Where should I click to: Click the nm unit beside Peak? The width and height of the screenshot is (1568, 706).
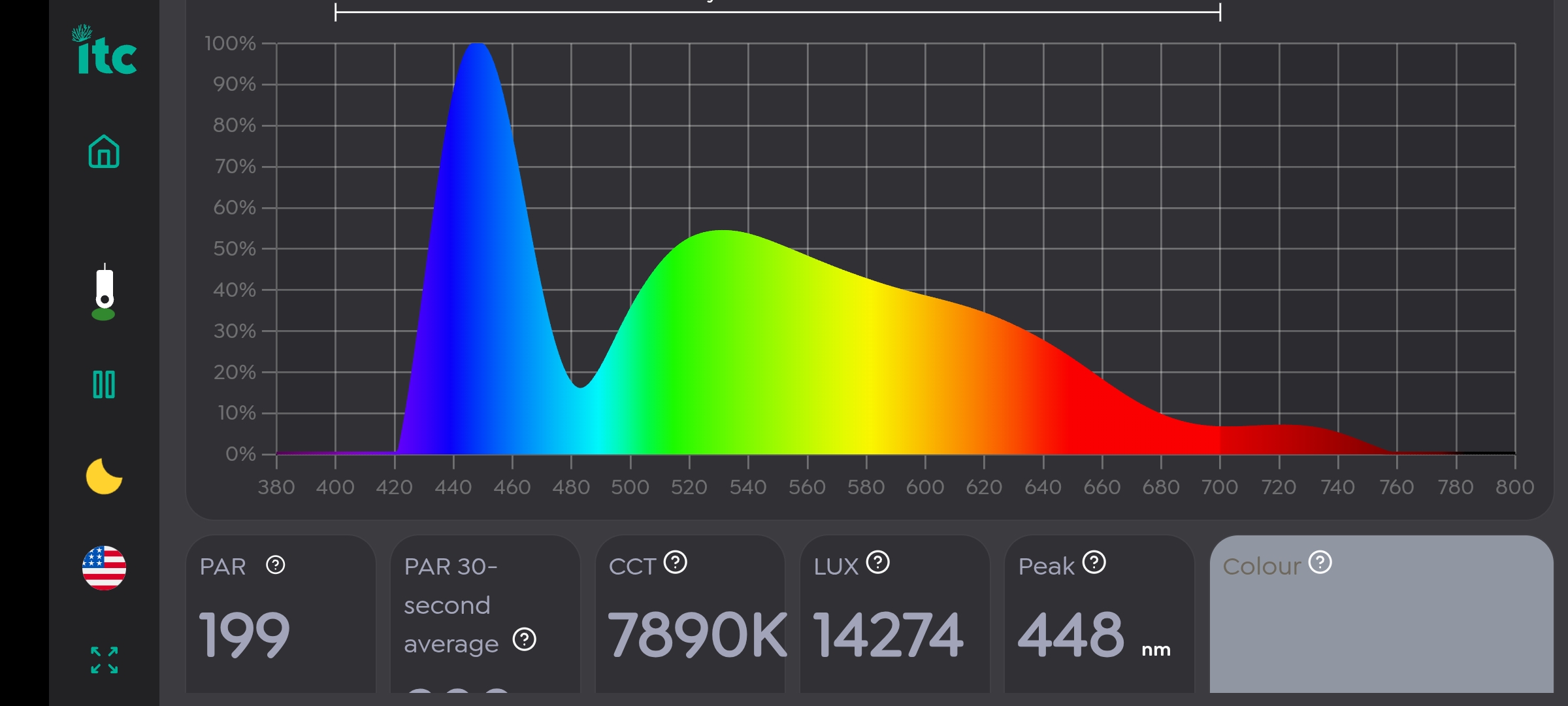pos(1156,650)
